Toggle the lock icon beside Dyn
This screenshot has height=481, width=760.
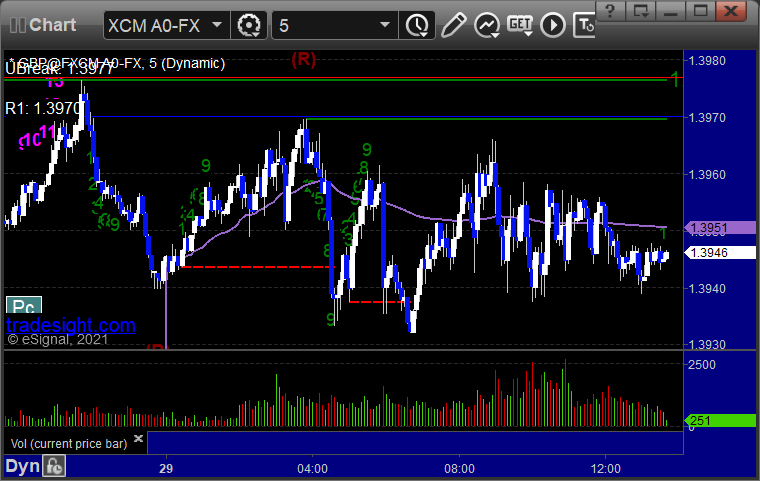pos(54,466)
